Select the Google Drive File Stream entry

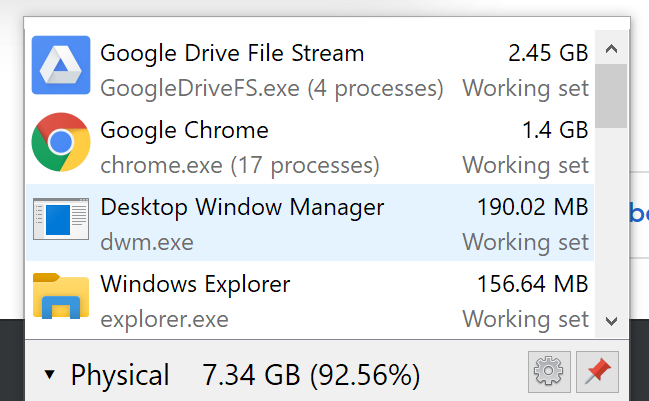(232, 53)
